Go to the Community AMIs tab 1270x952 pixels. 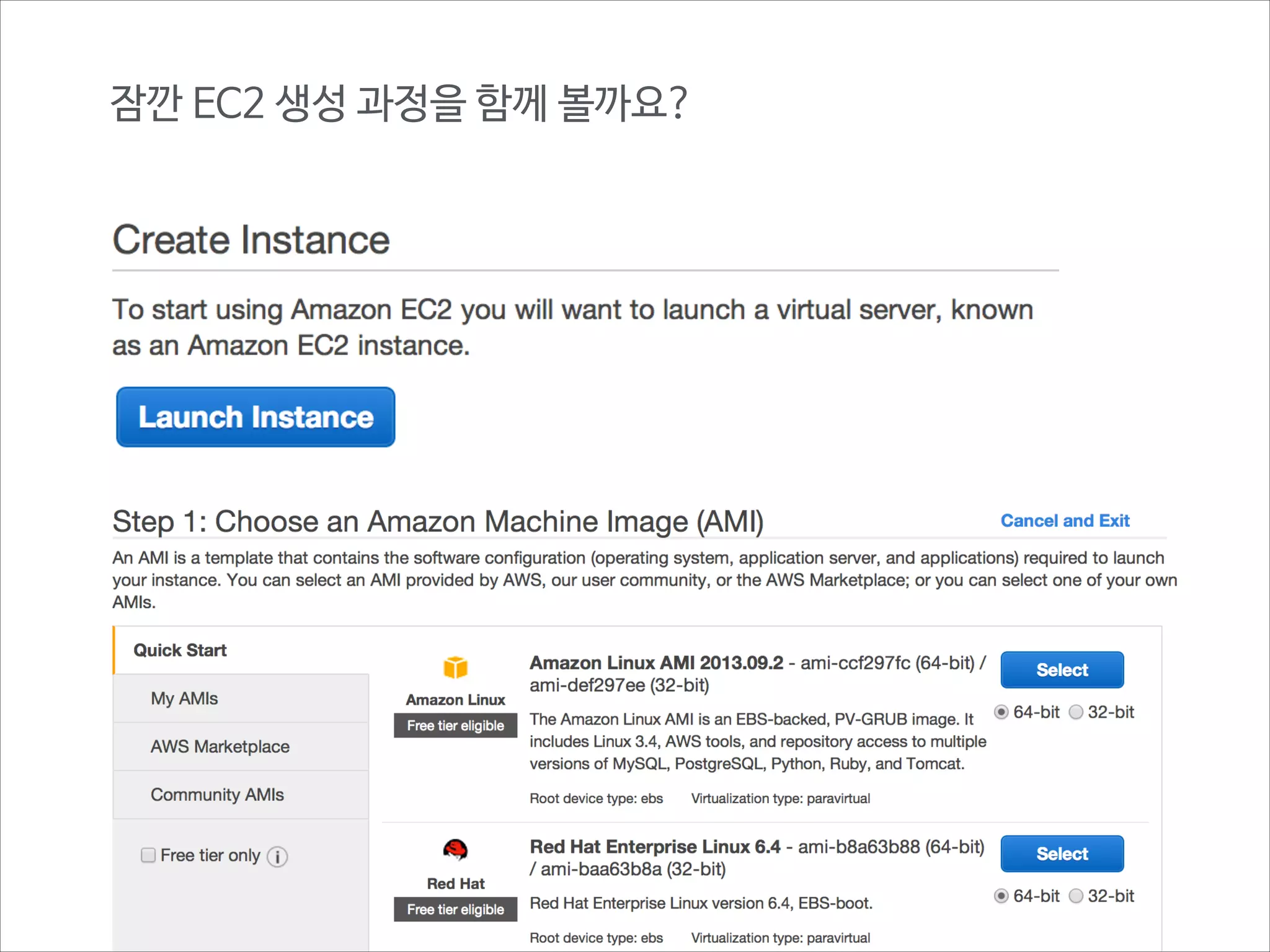217,795
